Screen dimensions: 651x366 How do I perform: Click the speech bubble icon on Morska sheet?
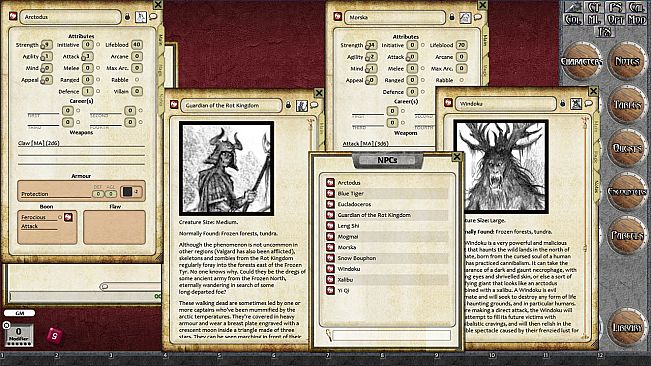[478, 17]
